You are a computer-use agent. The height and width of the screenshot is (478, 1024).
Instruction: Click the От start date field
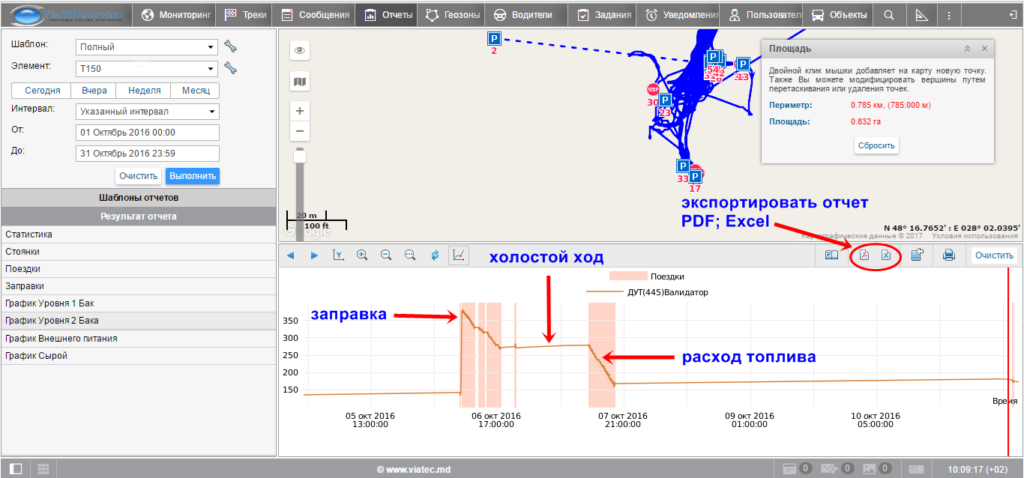coord(147,133)
